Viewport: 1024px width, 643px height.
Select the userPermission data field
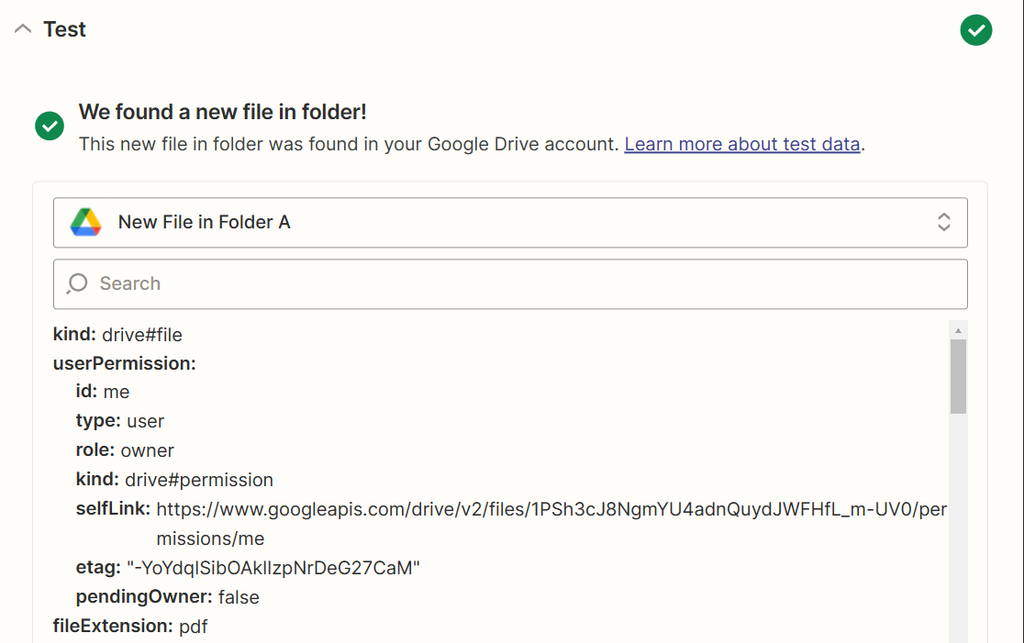124,363
